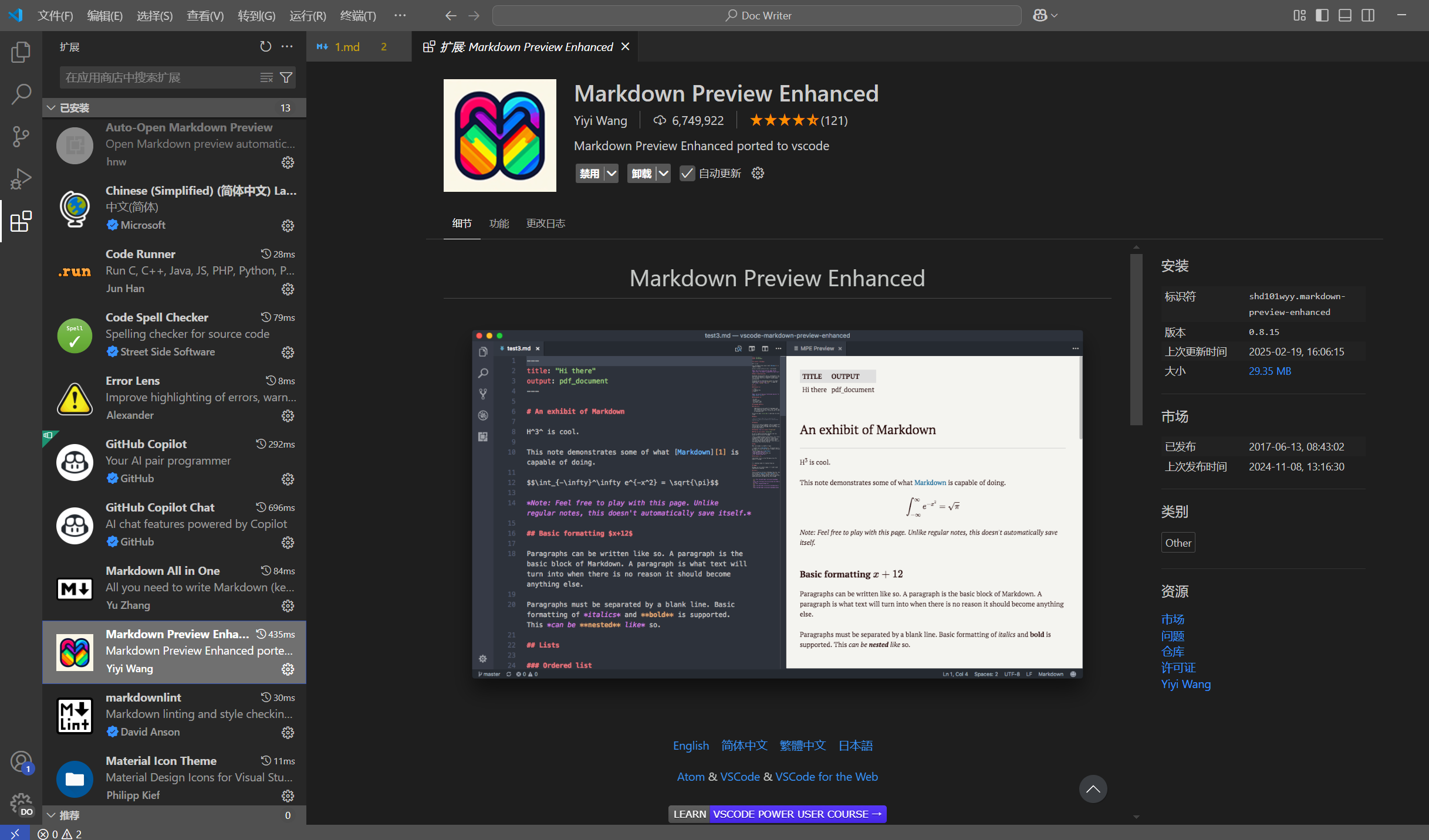
Task: Toggle the 自动更新 checkbox for the extension
Action: click(x=687, y=173)
